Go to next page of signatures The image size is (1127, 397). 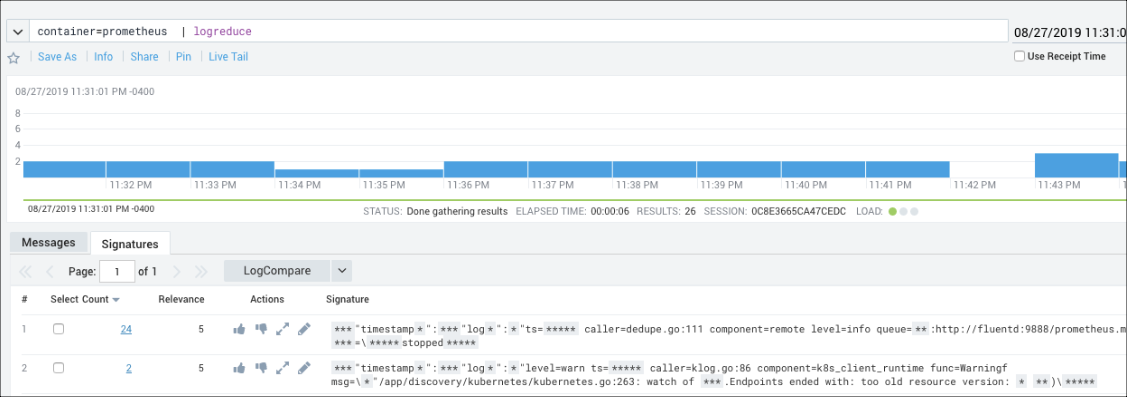click(177, 271)
